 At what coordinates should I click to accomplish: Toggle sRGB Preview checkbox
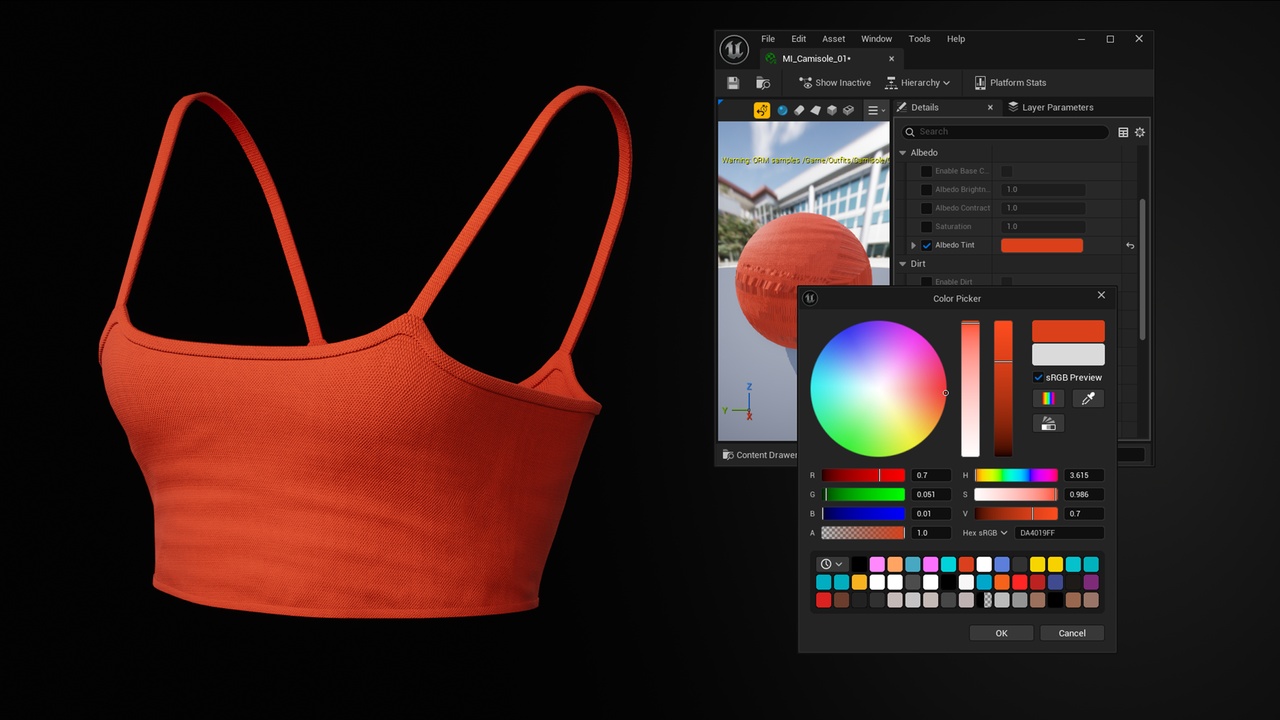pyautogui.click(x=1038, y=378)
